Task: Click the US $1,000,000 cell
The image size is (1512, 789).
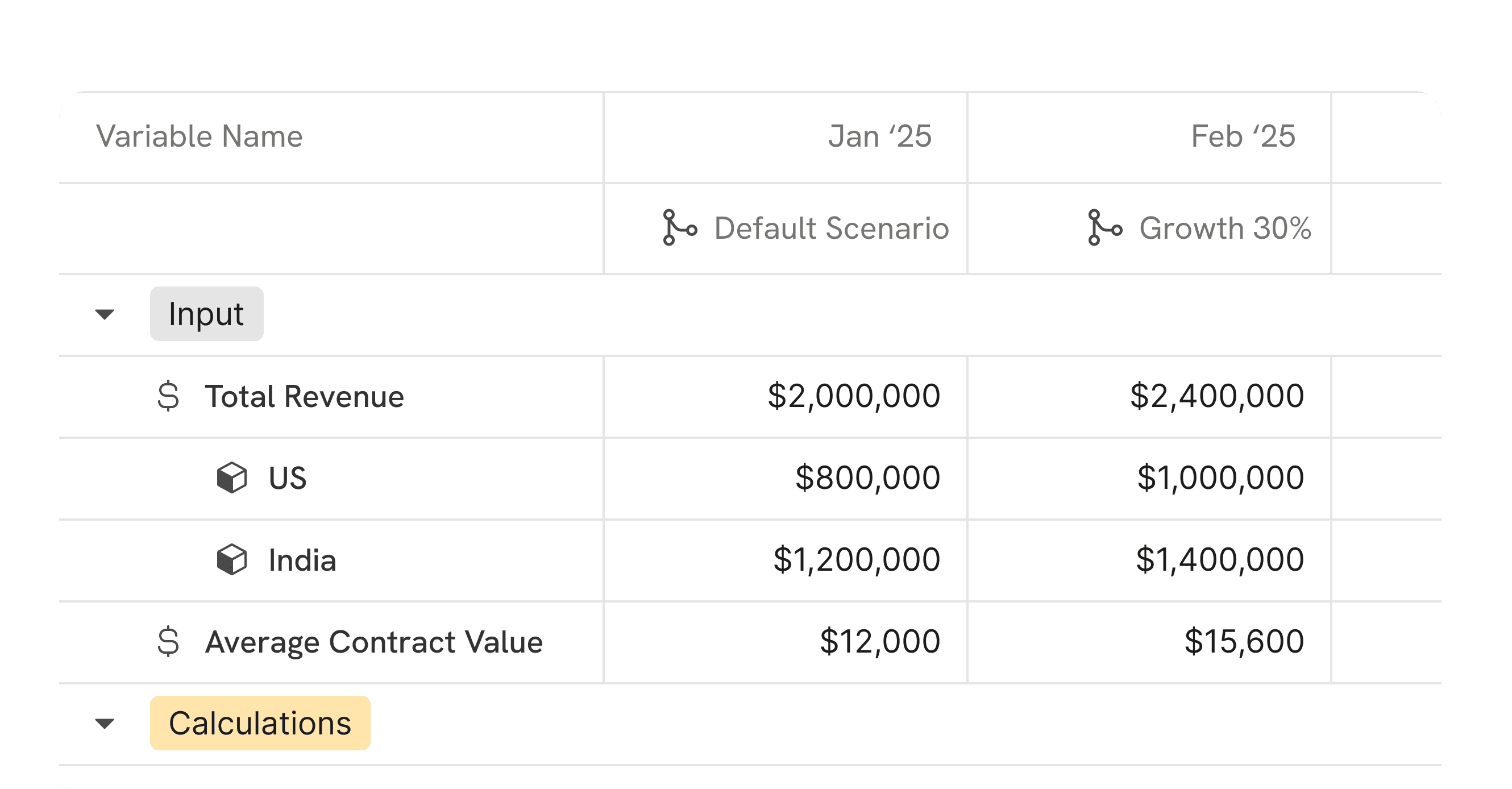Action: coord(1220,478)
